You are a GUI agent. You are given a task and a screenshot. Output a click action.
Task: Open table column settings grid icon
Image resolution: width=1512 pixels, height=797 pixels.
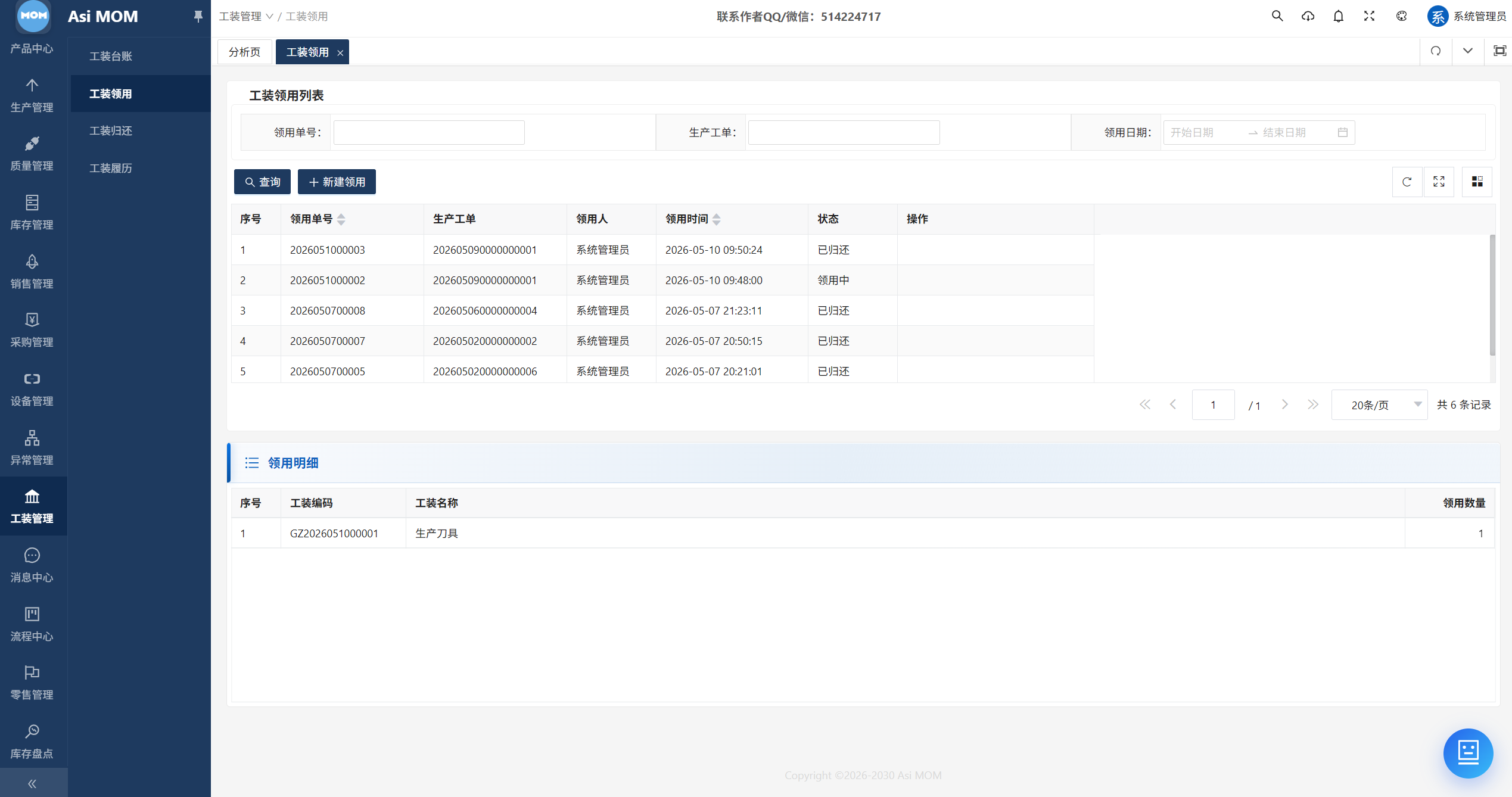[x=1477, y=182]
